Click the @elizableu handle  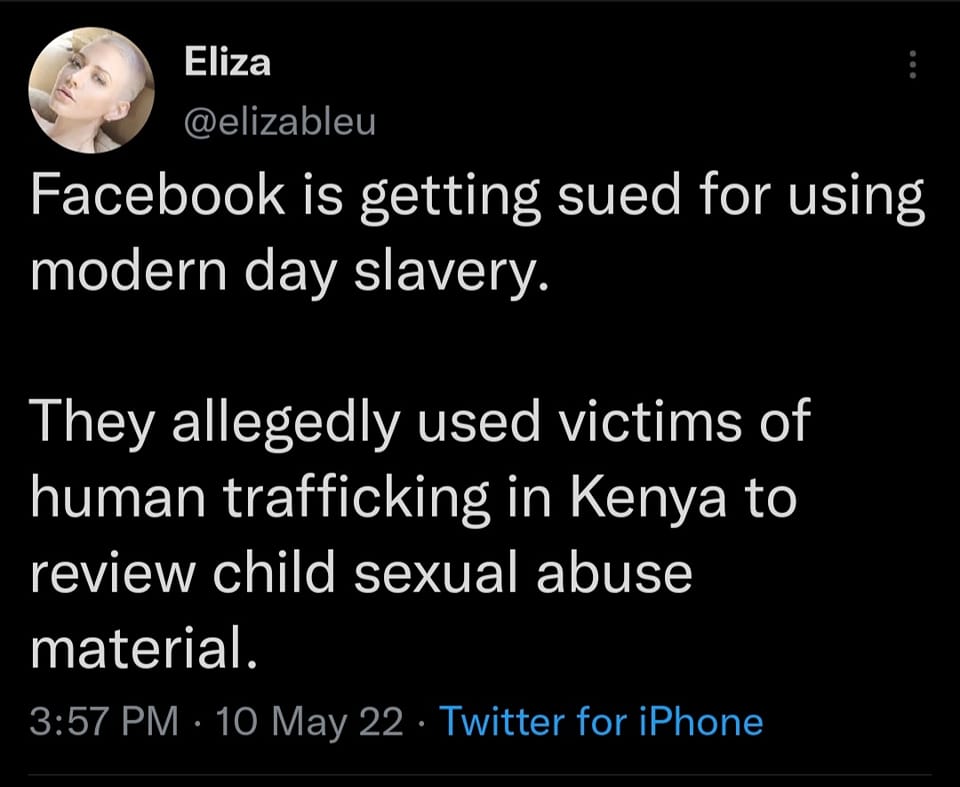coord(278,123)
